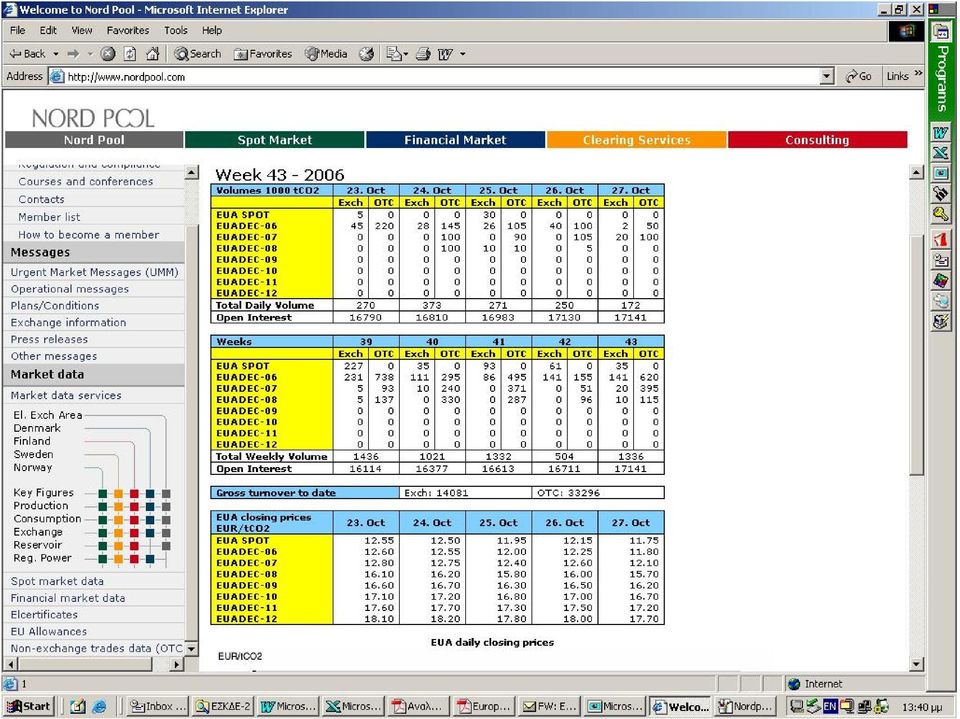Switch to the Nordp... taskbar window
The image size is (960, 719).
coord(745,706)
